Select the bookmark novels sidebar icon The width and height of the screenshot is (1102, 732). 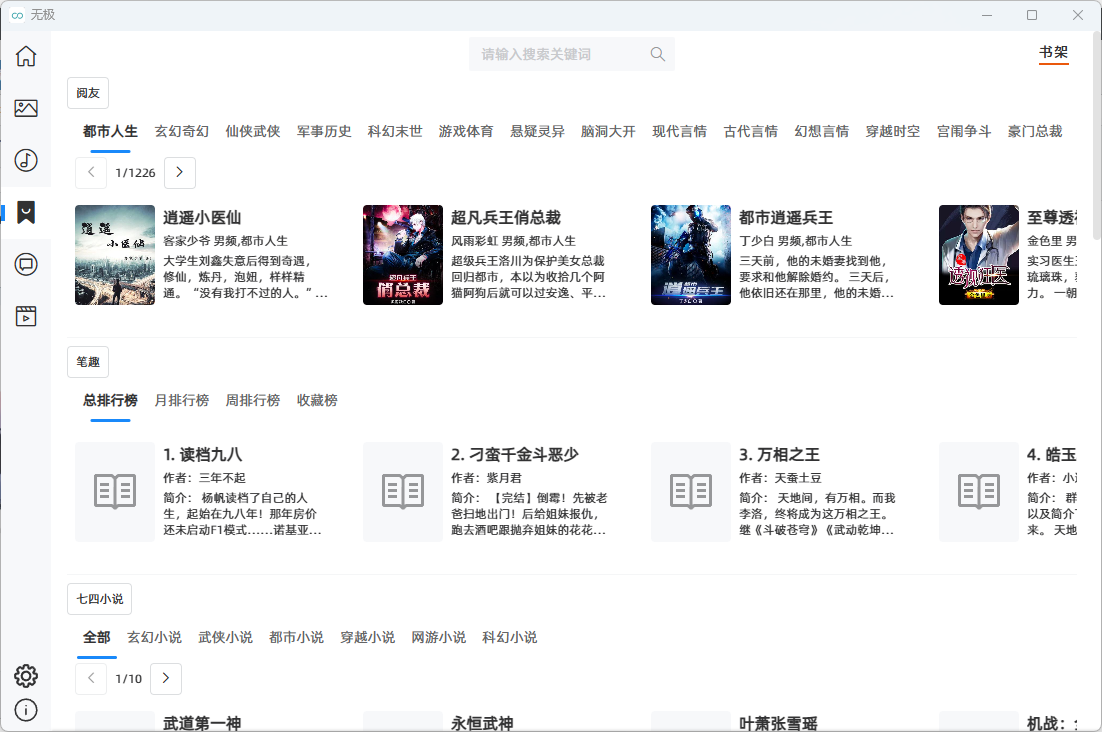(x=26, y=212)
